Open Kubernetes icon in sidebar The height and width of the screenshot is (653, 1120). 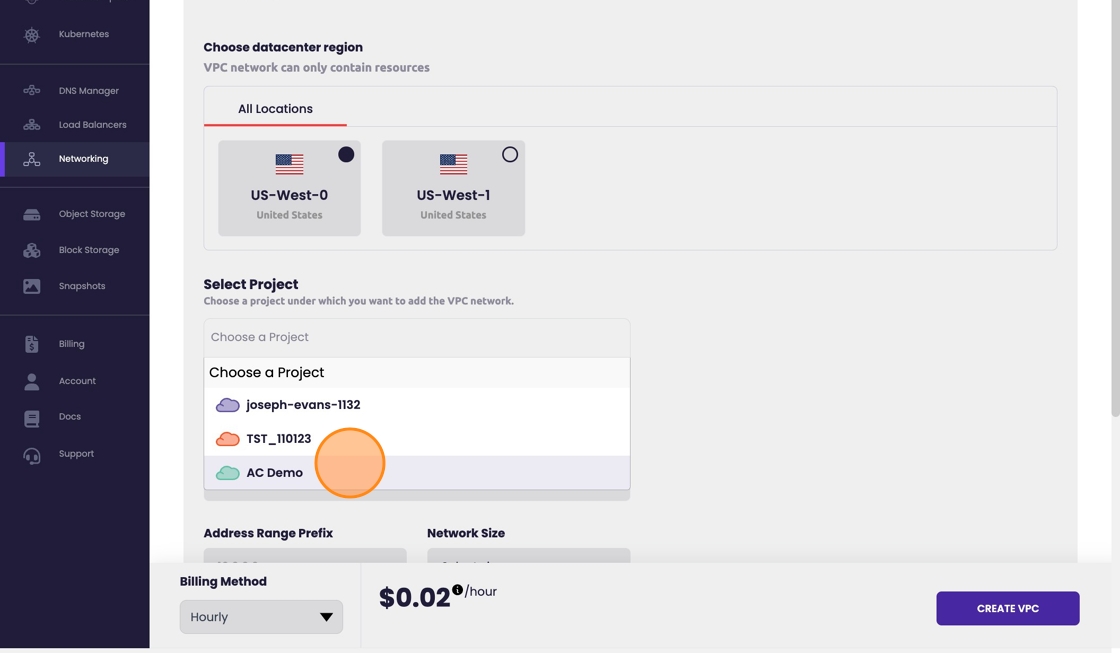coord(32,35)
